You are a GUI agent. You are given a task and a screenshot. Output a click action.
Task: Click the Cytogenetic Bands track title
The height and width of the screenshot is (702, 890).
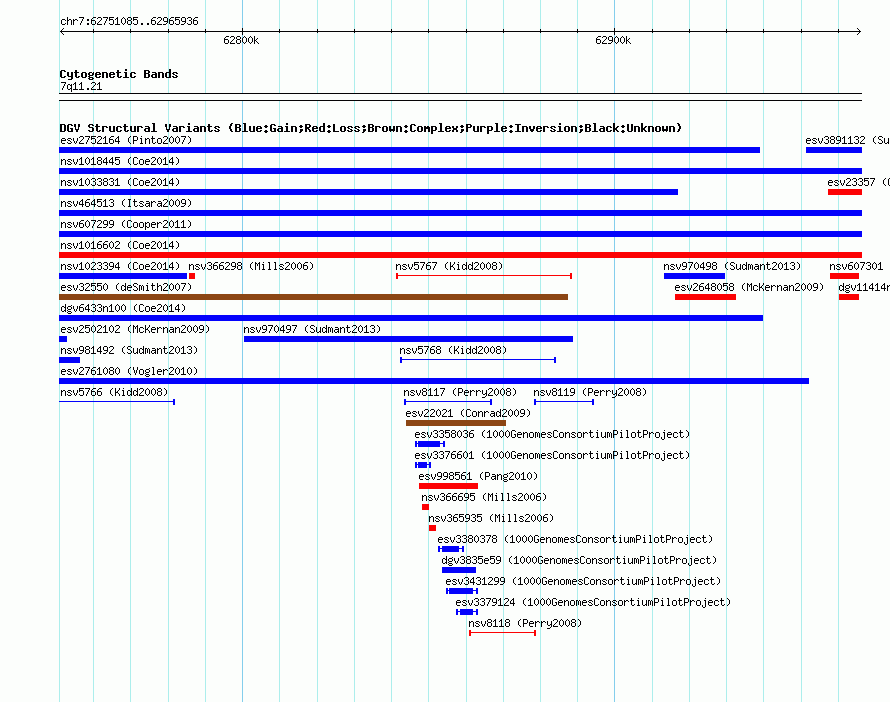pos(119,74)
